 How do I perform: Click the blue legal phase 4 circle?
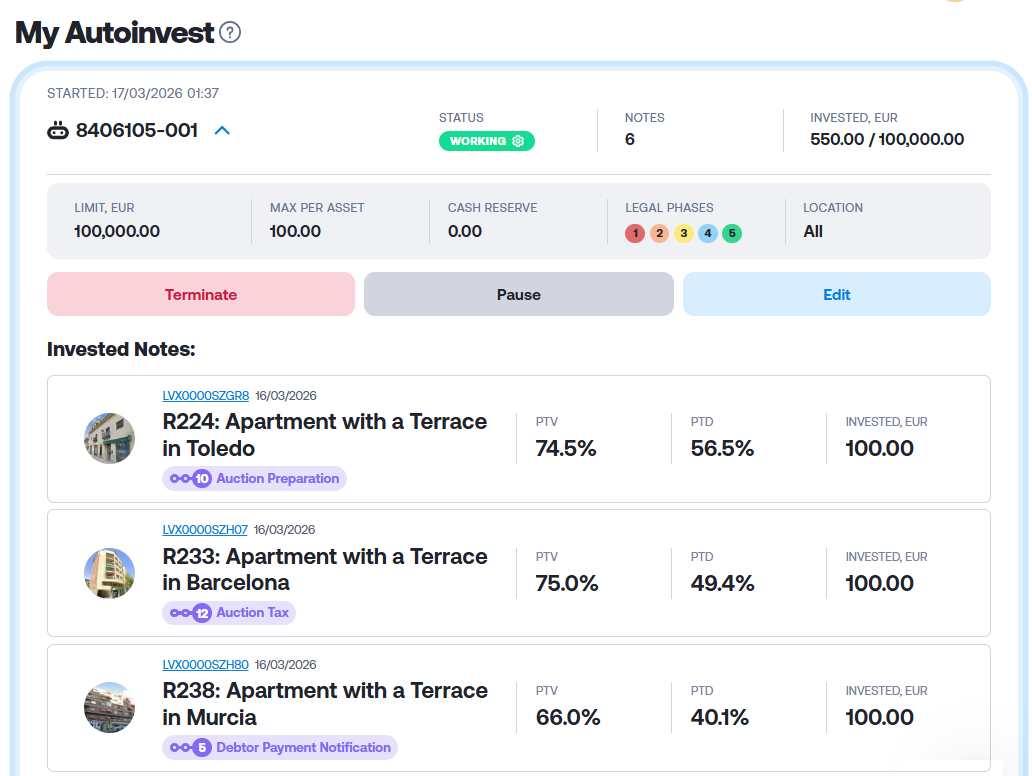coord(707,233)
